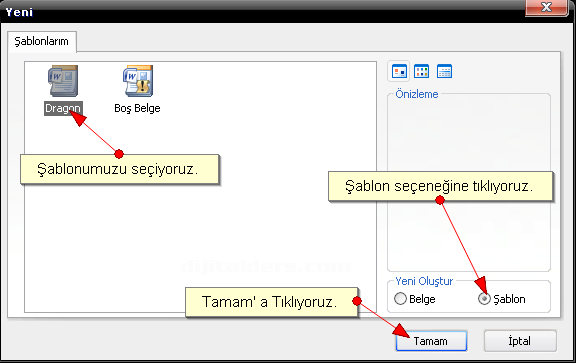Click the Dragon label text
This screenshot has width=576, height=363.
(63, 108)
